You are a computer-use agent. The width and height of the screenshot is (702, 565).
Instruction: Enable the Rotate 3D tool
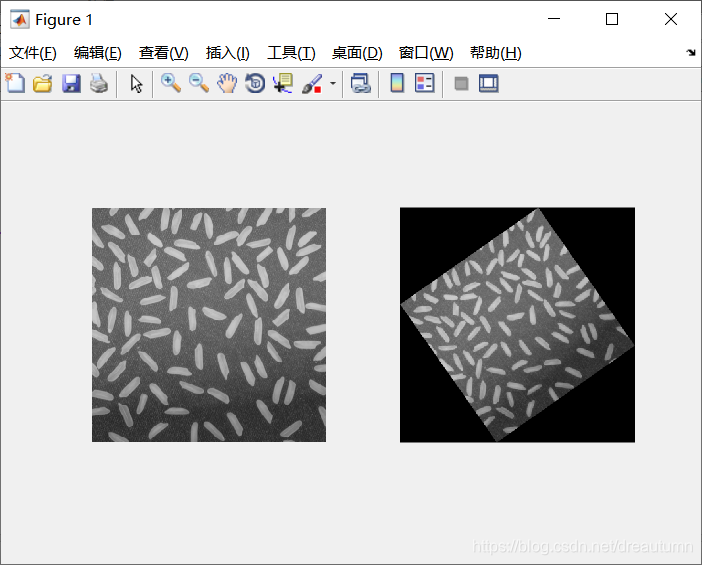pyautogui.click(x=255, y=84)
